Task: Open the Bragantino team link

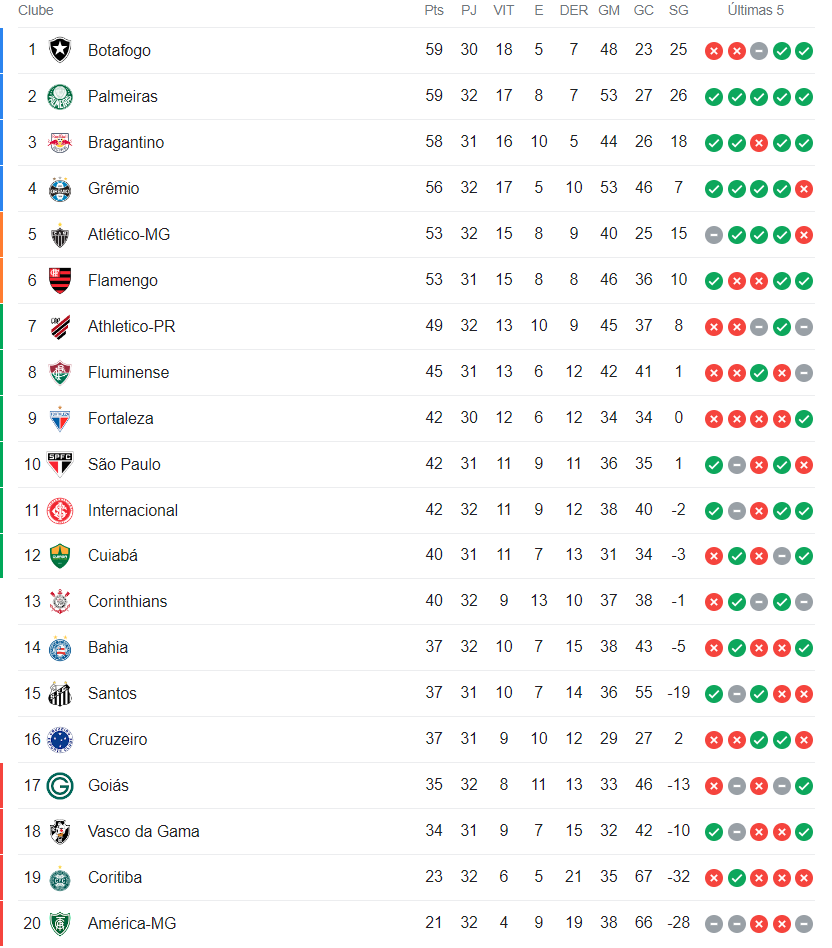Action: coord(126,142)
